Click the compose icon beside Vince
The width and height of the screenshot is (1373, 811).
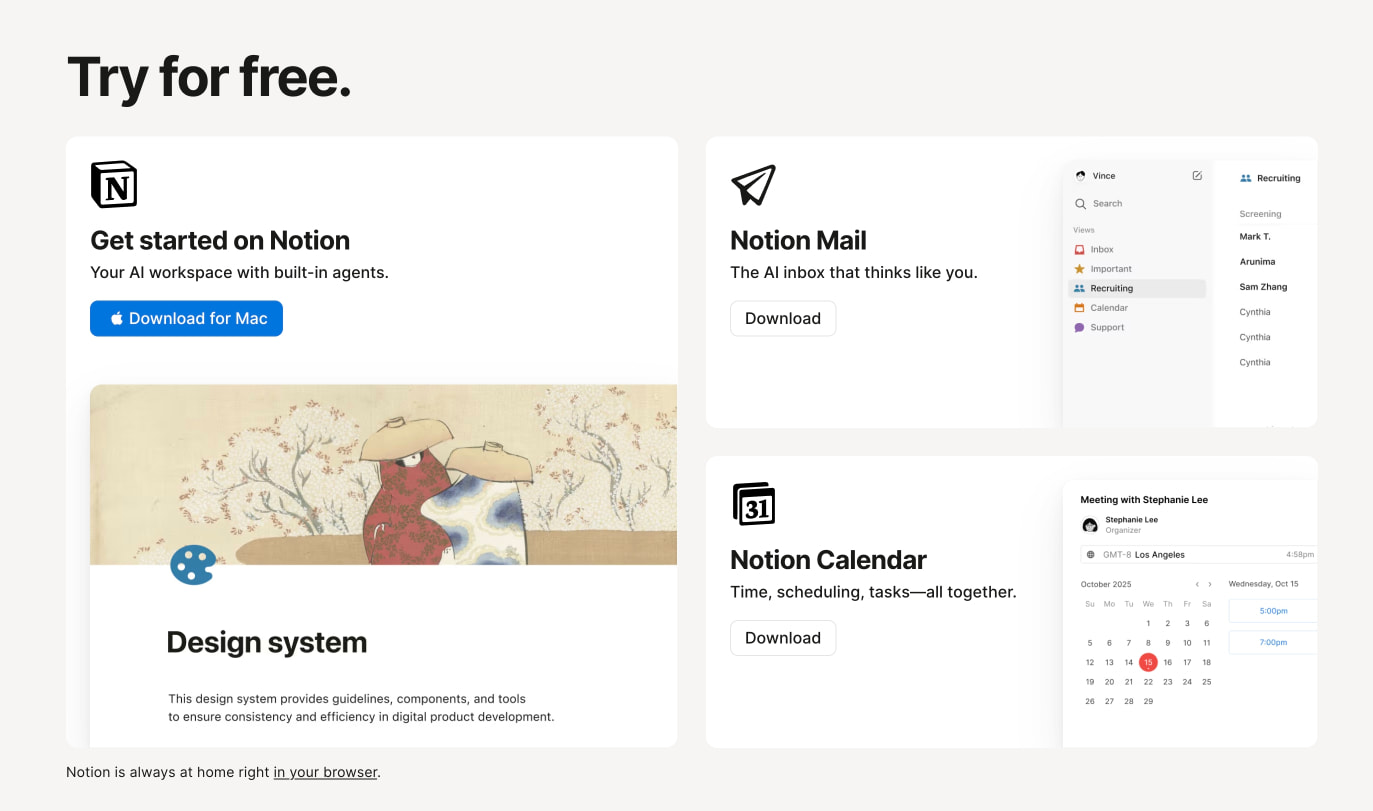(1197, 176)
